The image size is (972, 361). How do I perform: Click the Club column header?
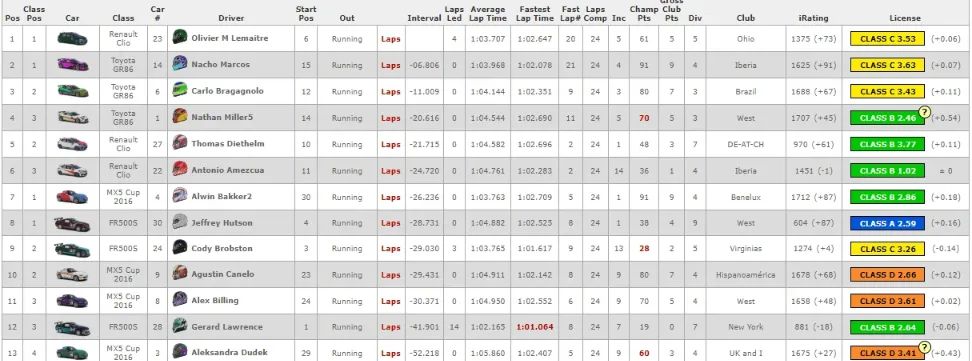coord(746,18)
